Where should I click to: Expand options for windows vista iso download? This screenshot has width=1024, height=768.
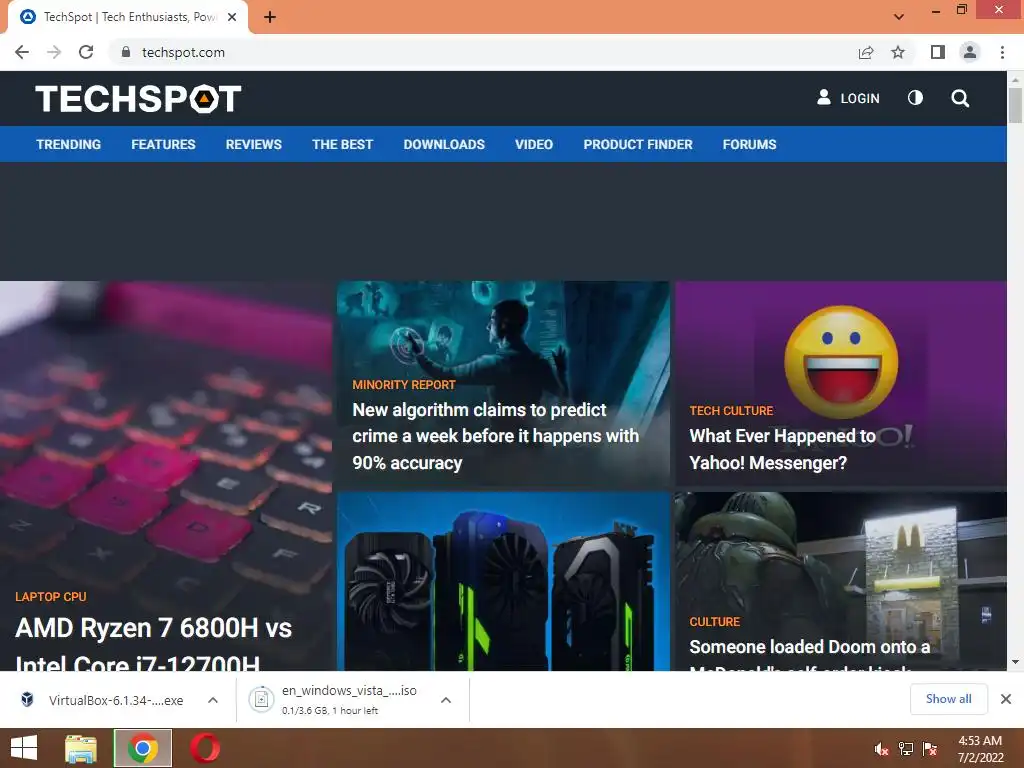446,700
